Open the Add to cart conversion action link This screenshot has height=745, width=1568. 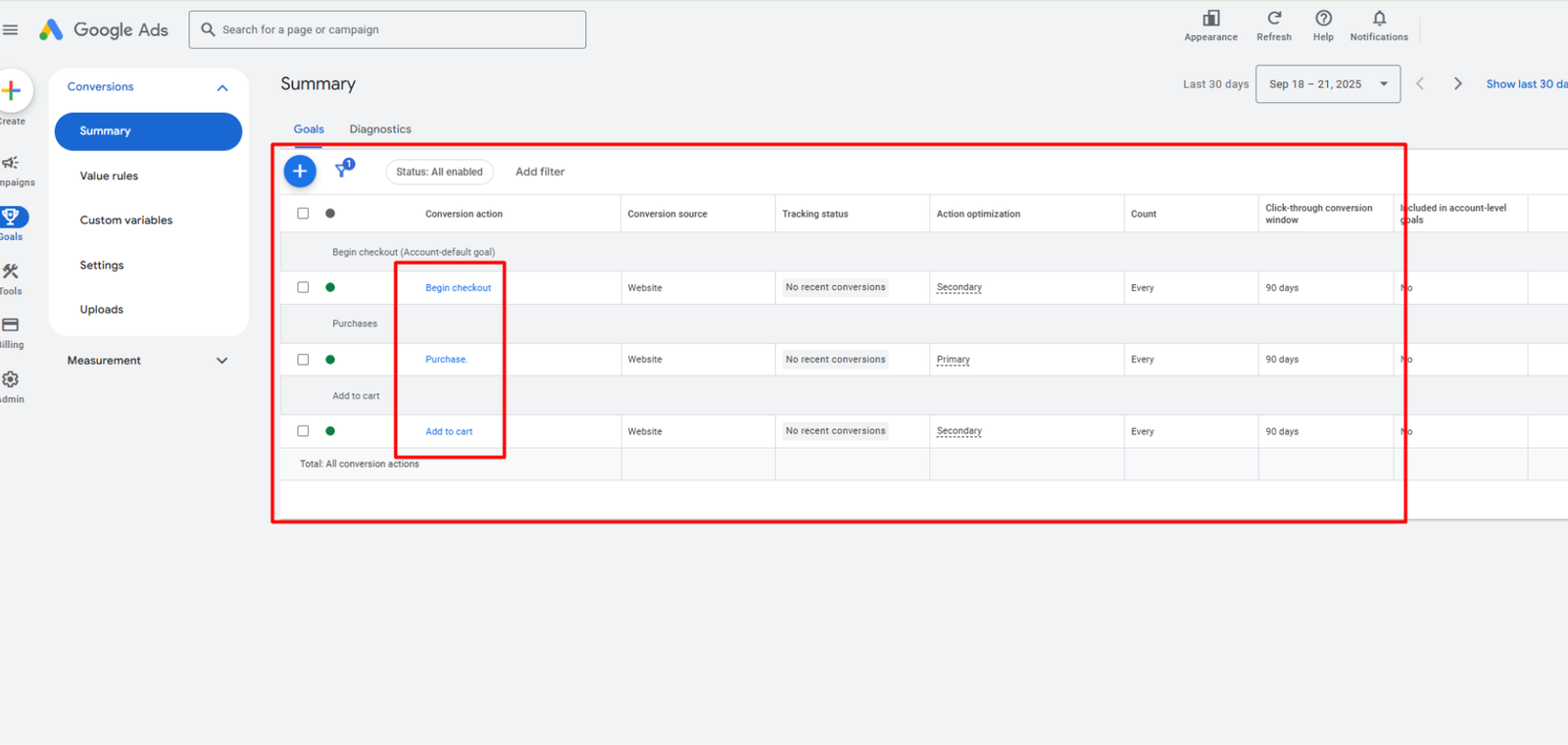pyautogui.click(x=449, y=431)
